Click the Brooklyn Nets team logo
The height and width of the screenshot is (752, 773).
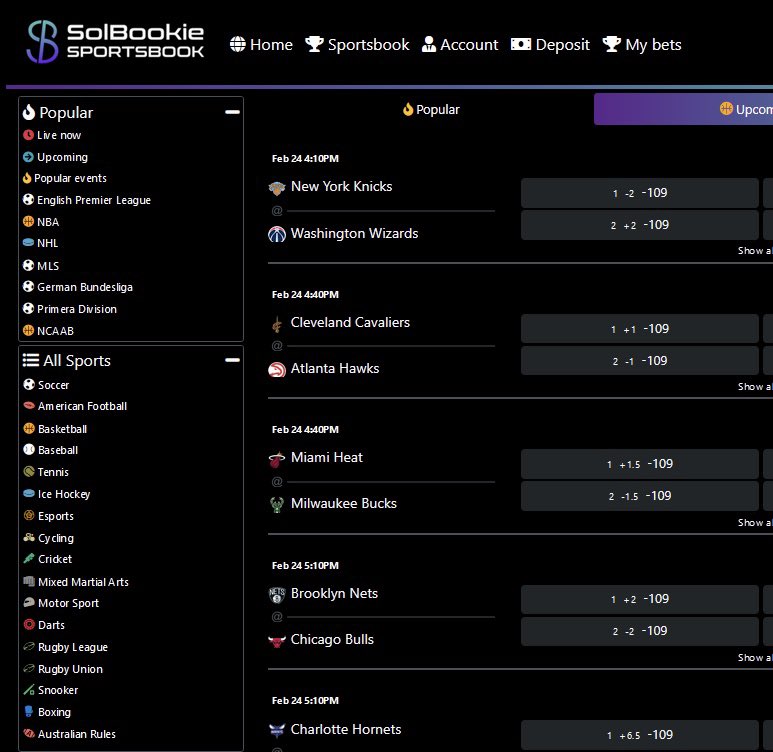(277, 595)
